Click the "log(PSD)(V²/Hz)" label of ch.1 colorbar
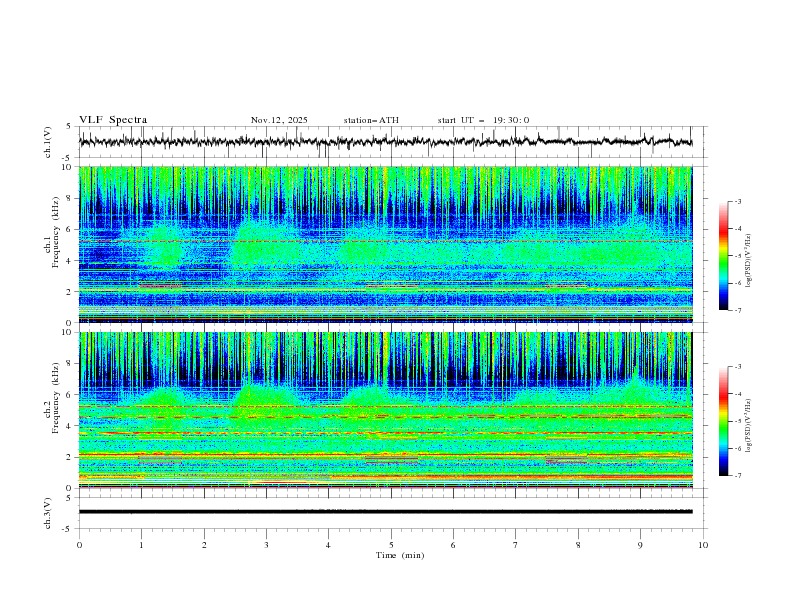Viewport: 792px width, 612px height. coord(750,261)
